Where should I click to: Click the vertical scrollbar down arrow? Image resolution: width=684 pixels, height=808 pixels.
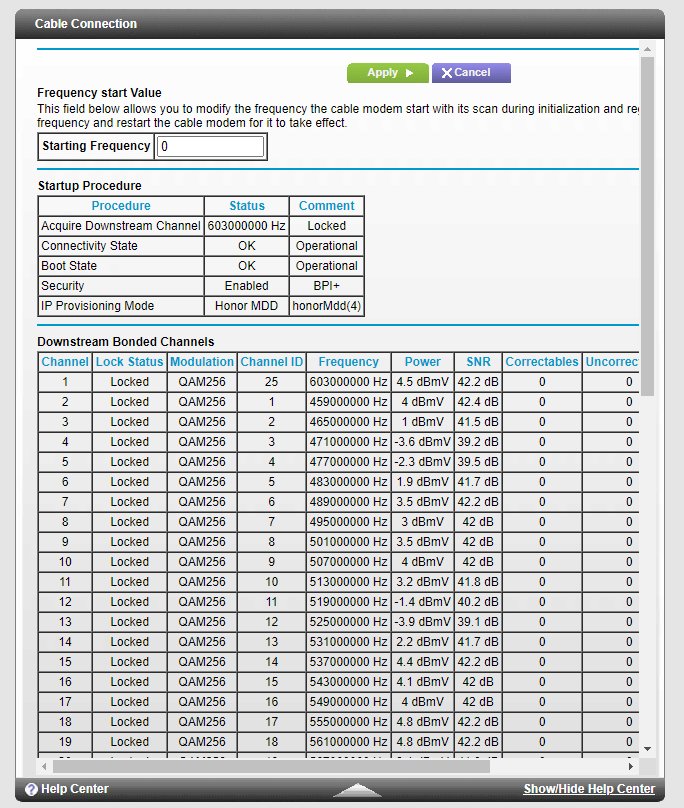coord(647,748)
